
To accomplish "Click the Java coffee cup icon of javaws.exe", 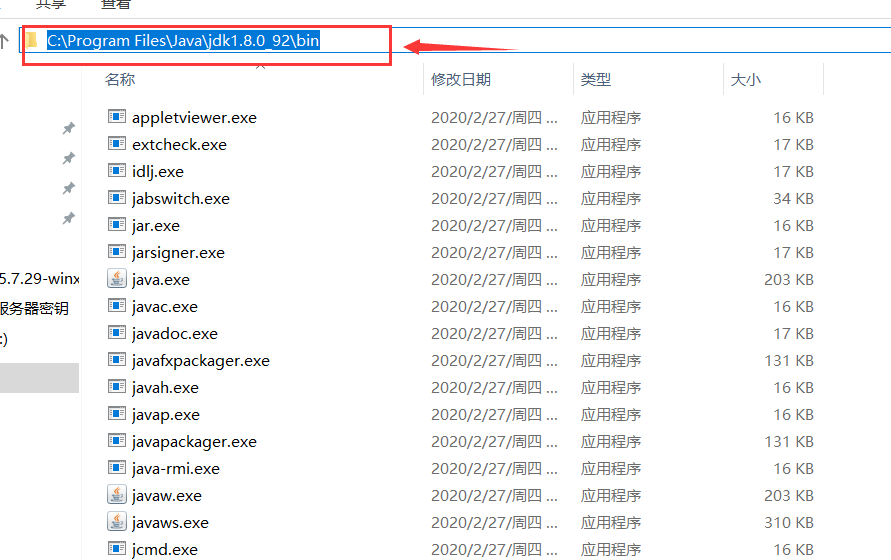I will point(116,521).
